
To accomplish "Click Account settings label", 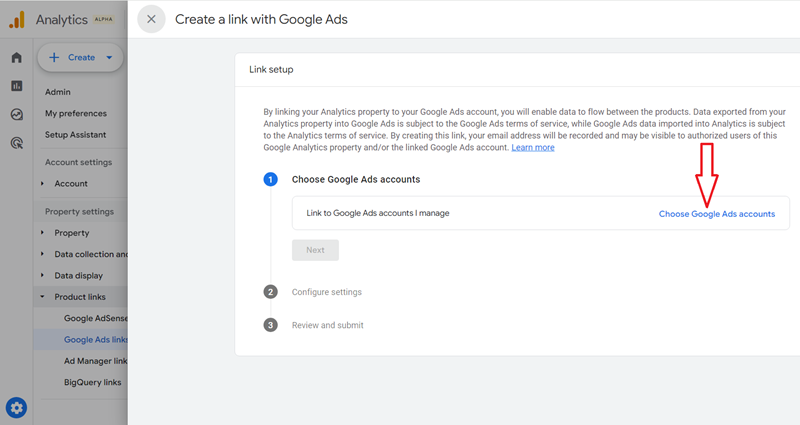I will tap(78, 162).
